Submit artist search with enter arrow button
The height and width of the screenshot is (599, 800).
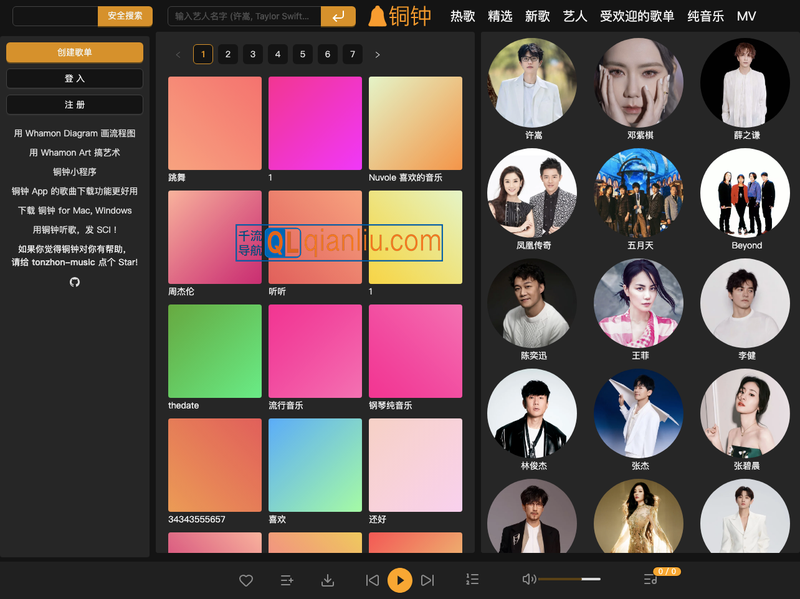point(338,16)
